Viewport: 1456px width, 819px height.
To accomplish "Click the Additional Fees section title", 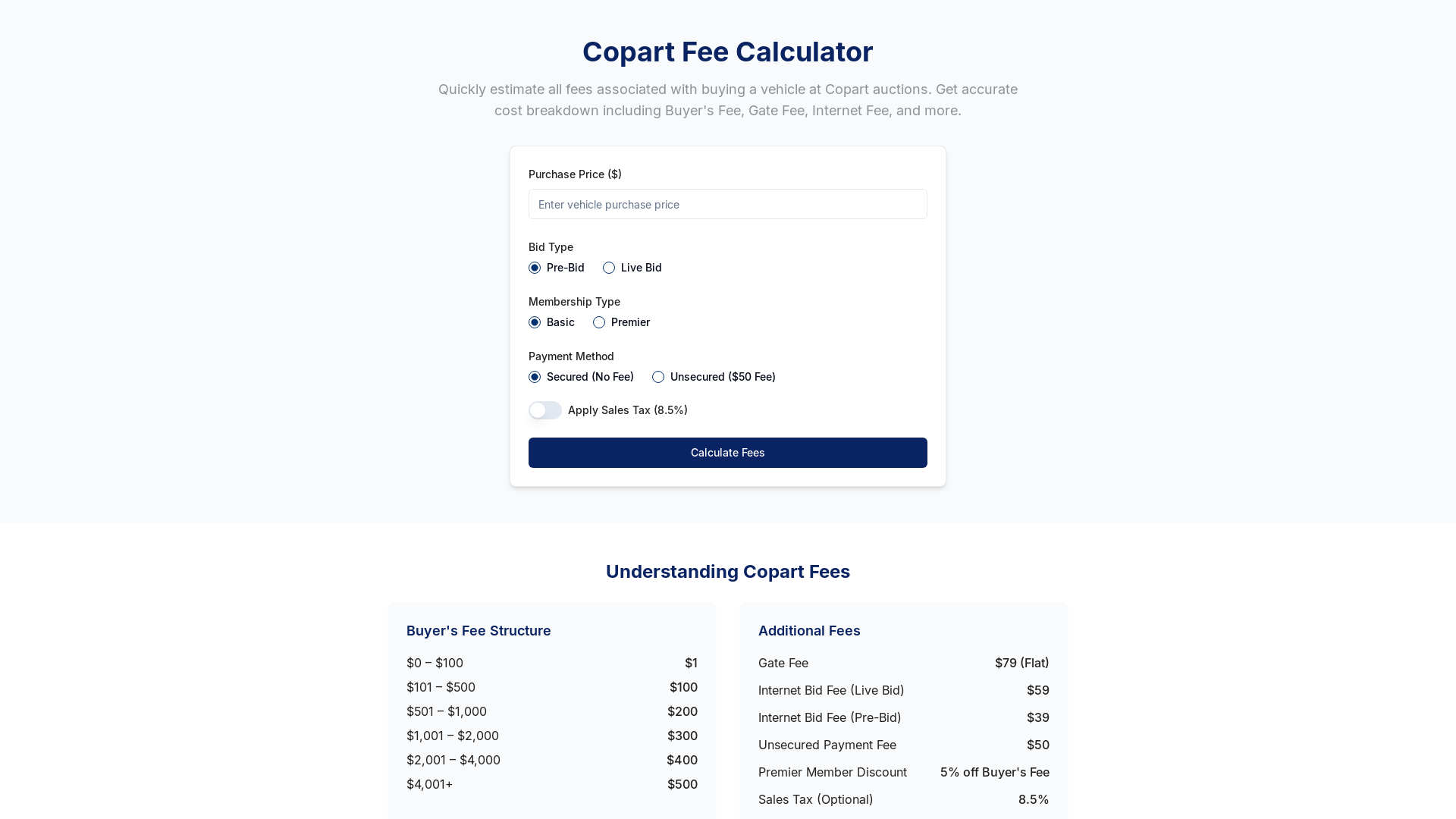I will click(809, 630).
